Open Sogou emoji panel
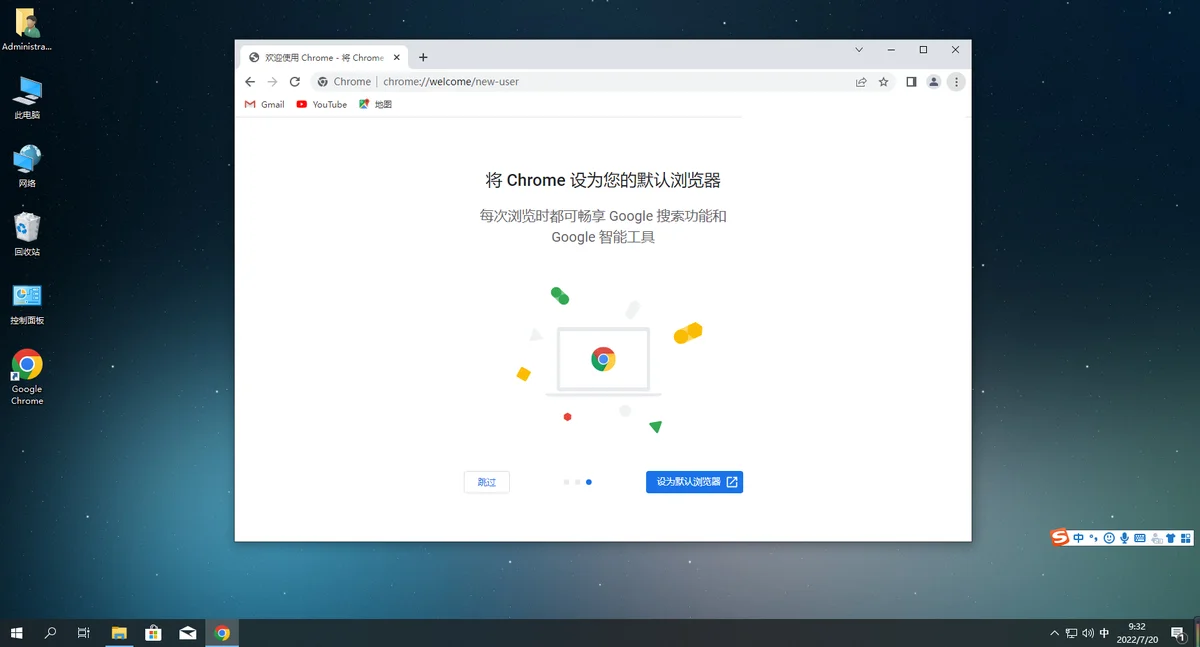1200x647 pixels. click(x=1109, y=538)
